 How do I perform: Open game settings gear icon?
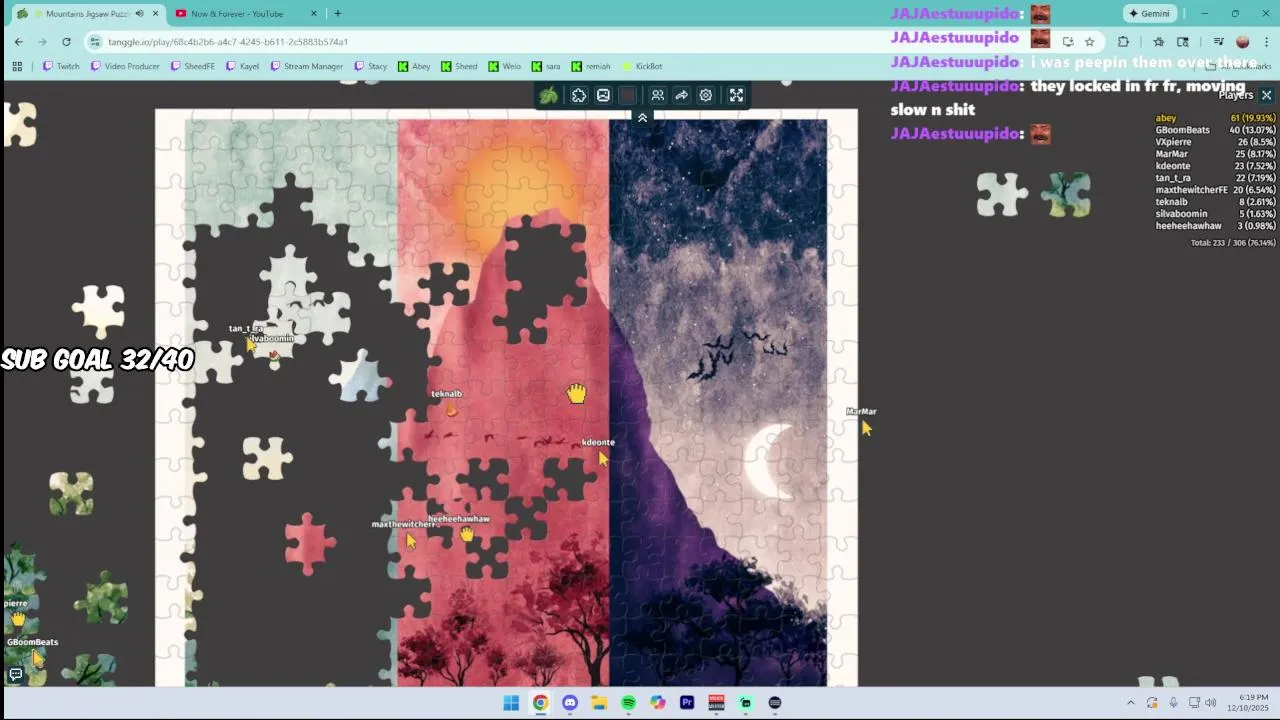[706, 95]
